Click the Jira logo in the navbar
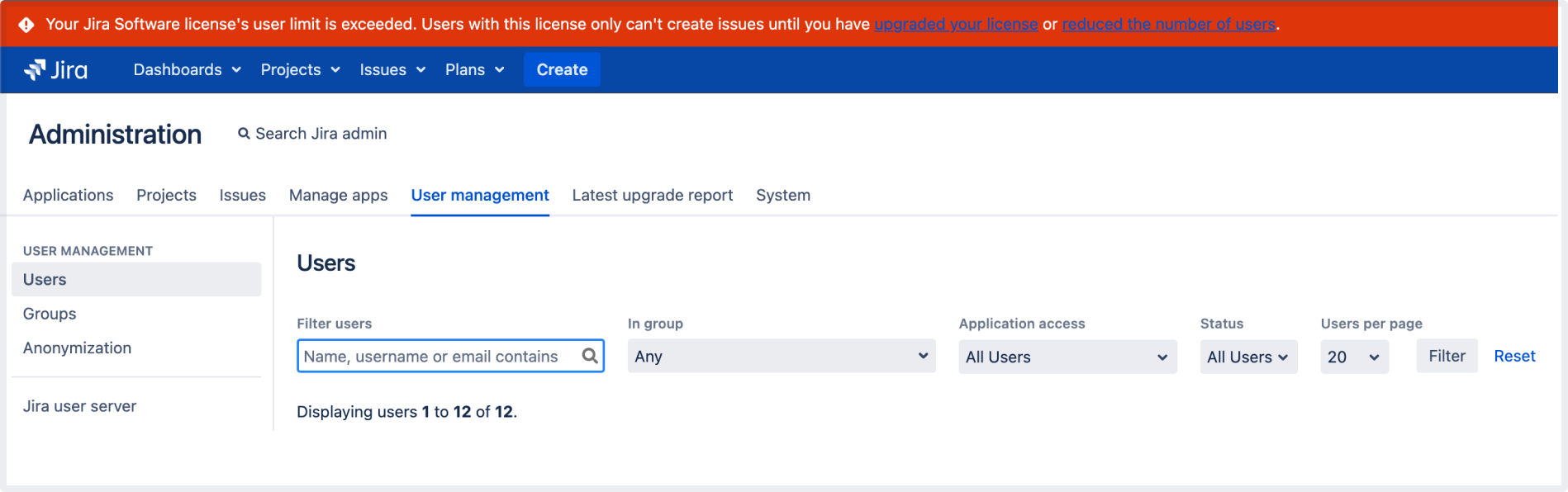 click(56, 70)
